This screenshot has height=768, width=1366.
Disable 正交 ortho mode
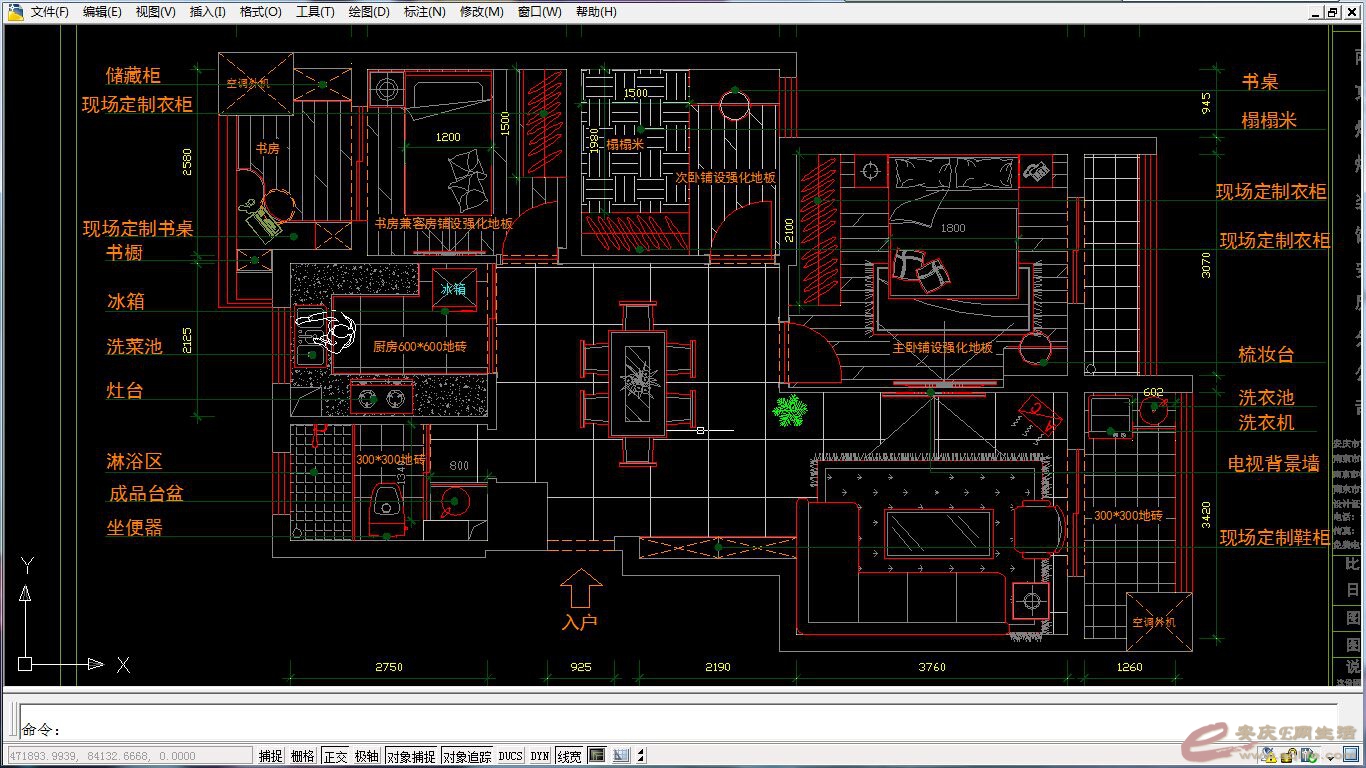pyautogui.click(x=335, y=756)
